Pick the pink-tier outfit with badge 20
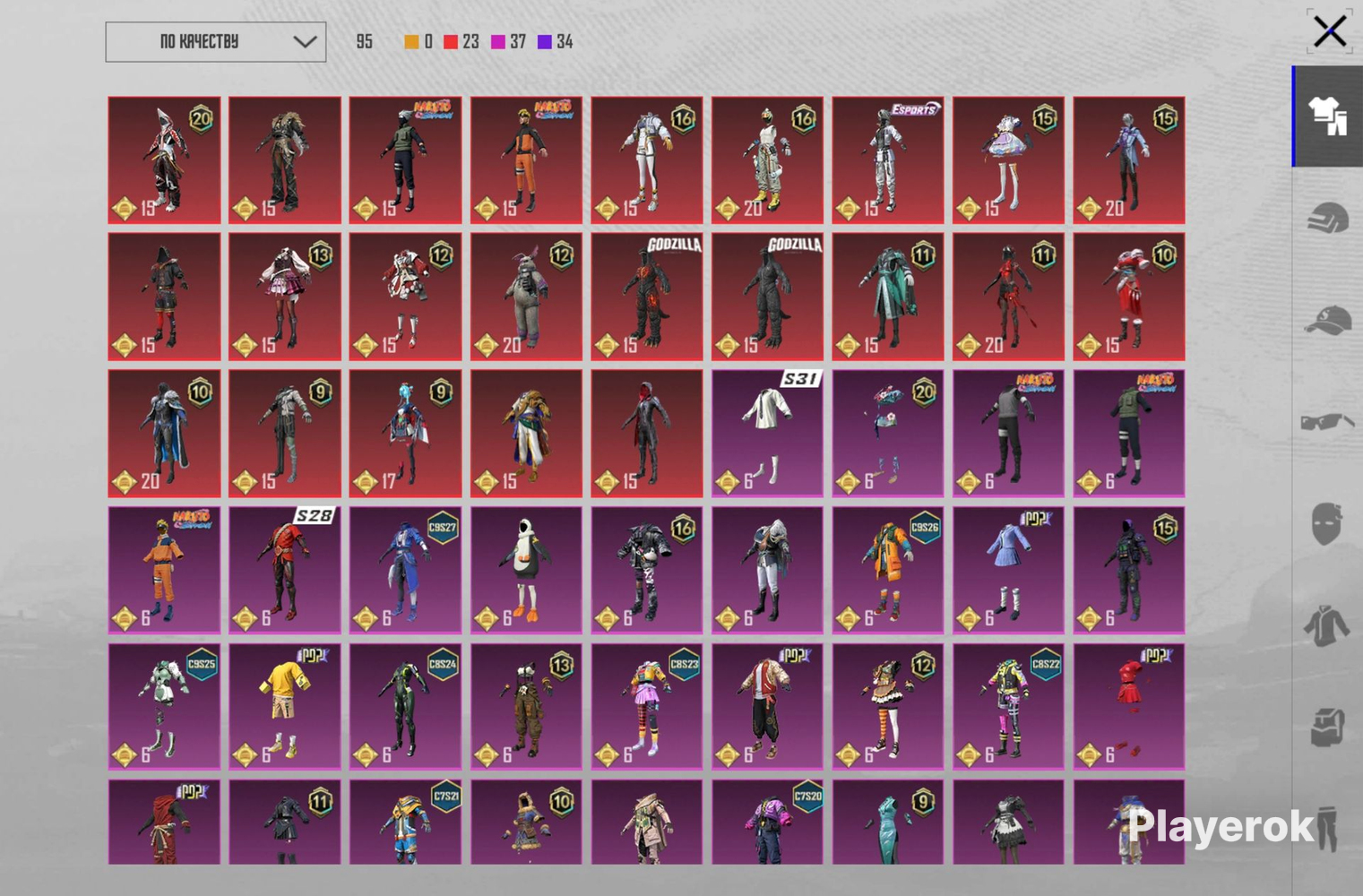Viewport: 1363px width, 896px height. tap(888, 434)
